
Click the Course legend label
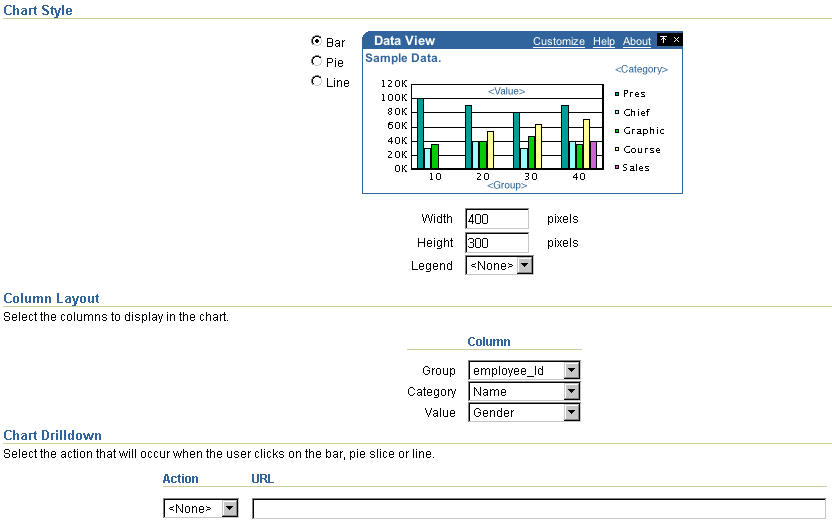click(642, 150)
